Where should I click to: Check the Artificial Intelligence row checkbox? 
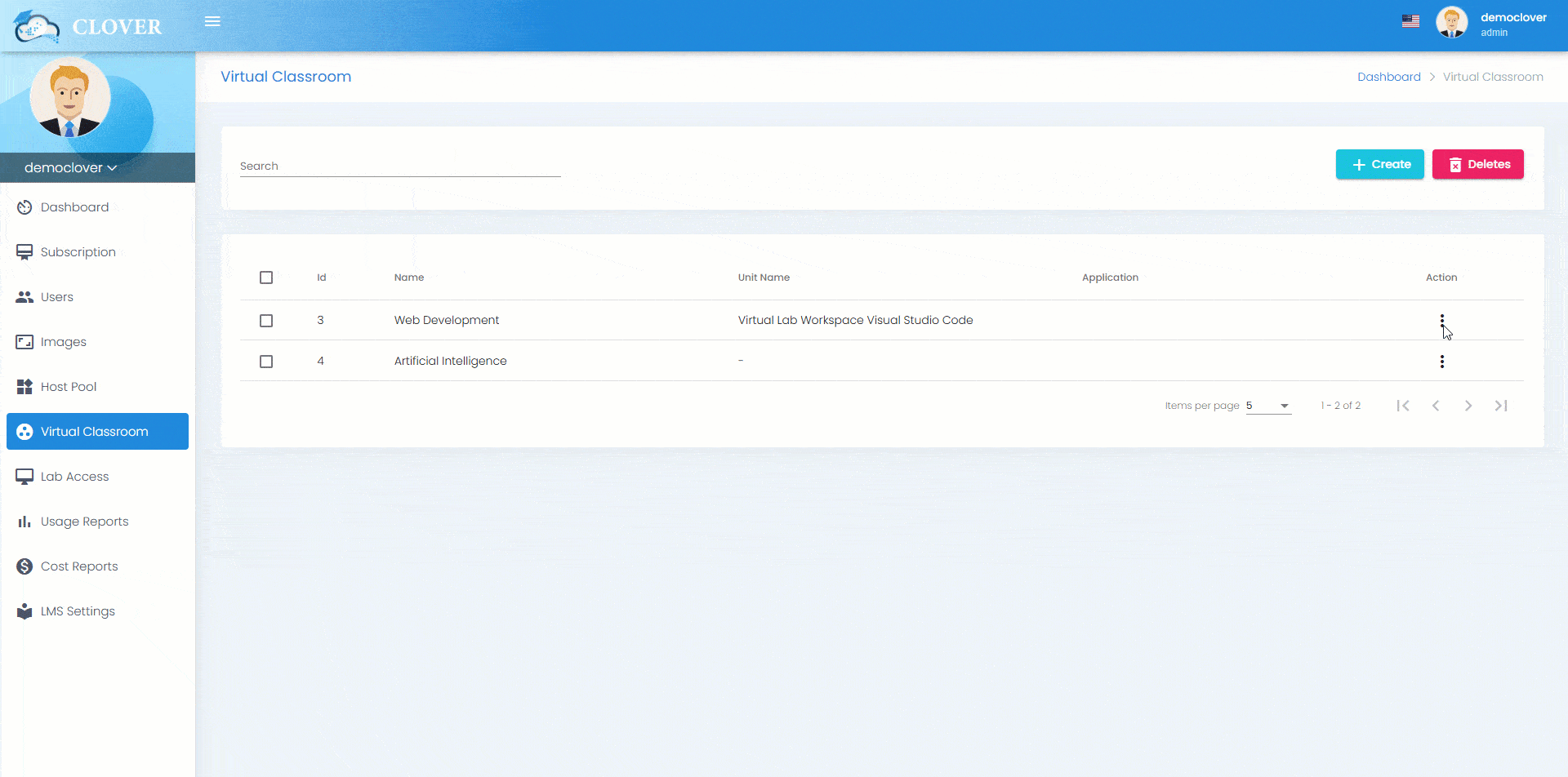266,361
